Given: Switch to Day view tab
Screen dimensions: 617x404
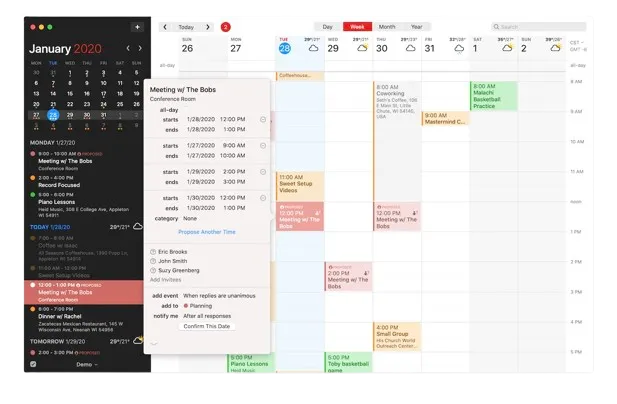Looking at the screenshot, I should (x=327, y=27).
